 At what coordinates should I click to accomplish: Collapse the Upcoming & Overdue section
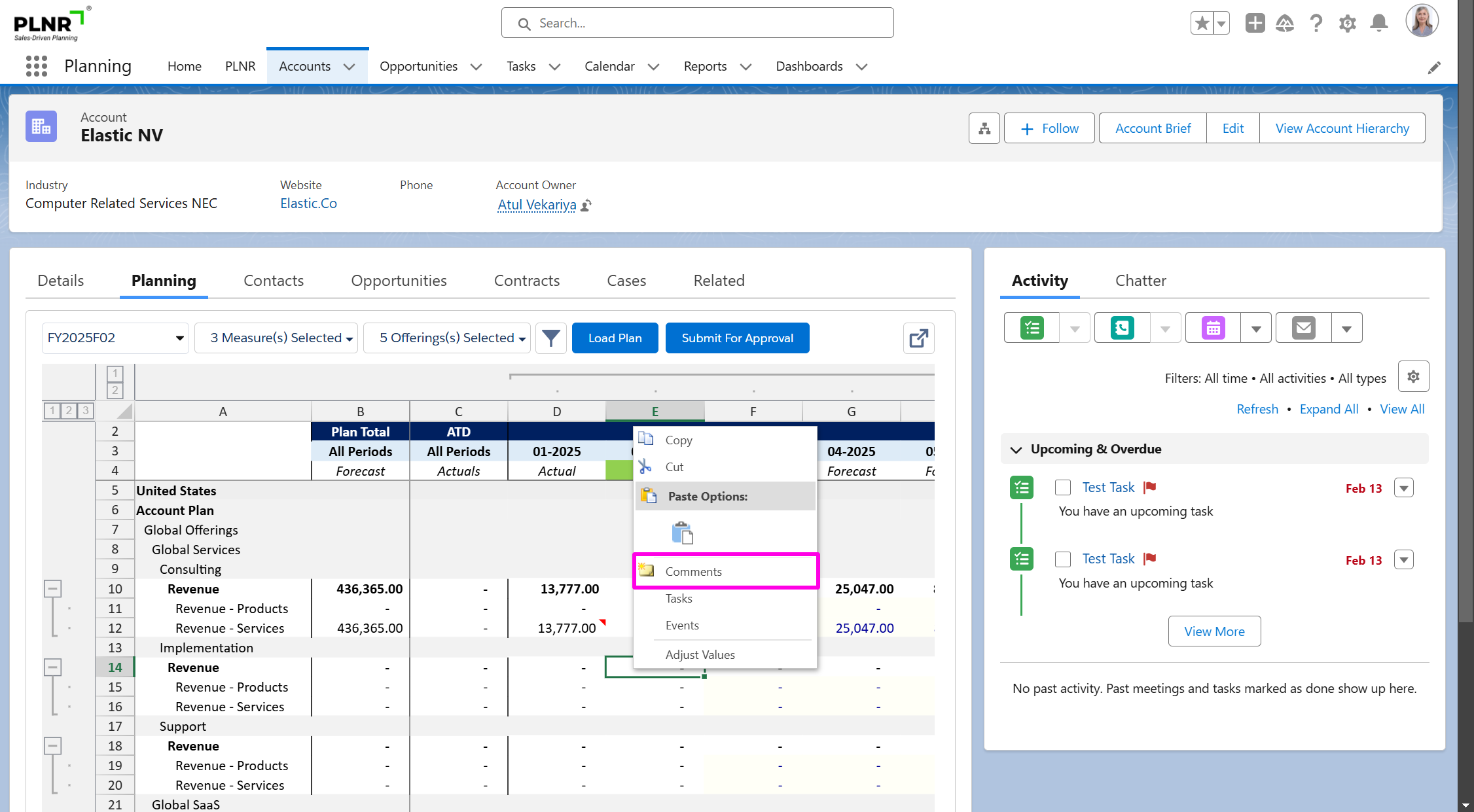pyautogui.click(x=1016, y=450)
